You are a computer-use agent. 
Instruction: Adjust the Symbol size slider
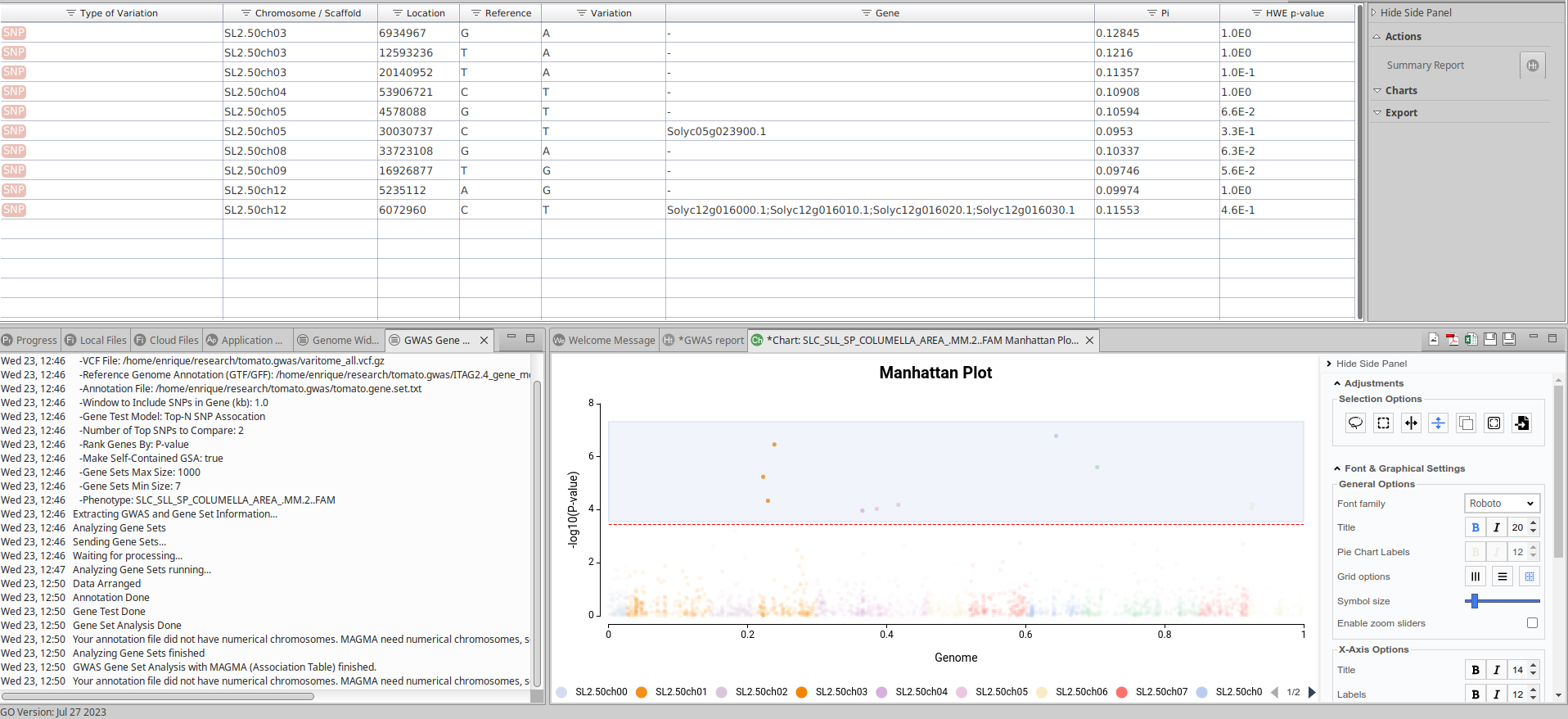click(1474, 601)
